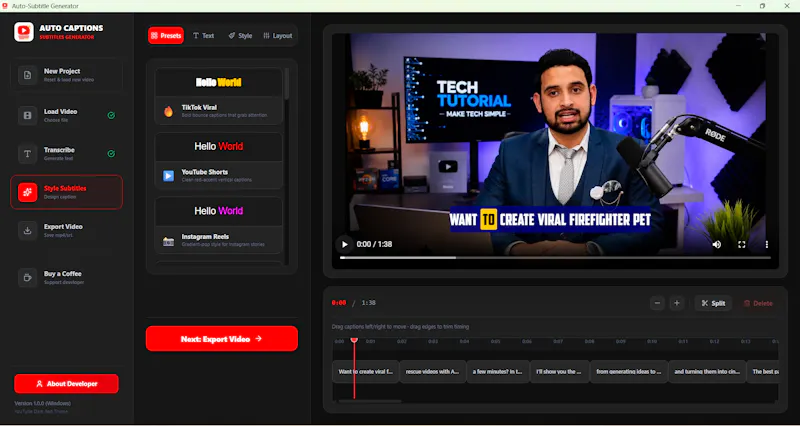Click the YouTube Shorts play icon
The width and height of the screenshot is (800, 426).
point(168,176)
